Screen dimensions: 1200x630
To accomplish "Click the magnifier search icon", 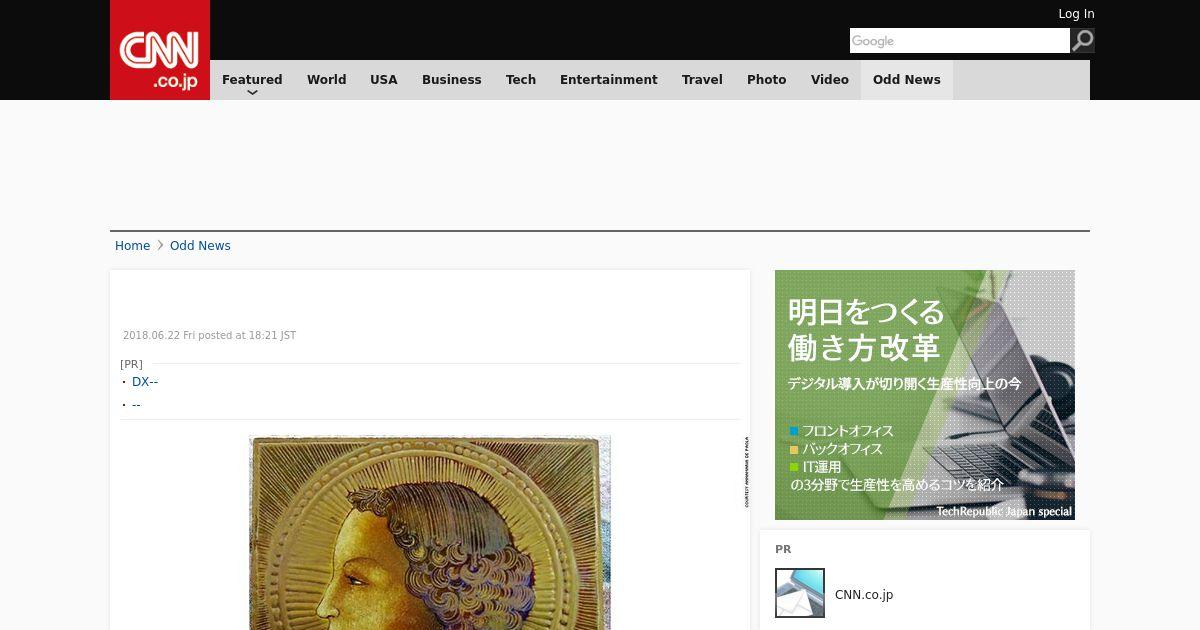I will click(1082, 41).
